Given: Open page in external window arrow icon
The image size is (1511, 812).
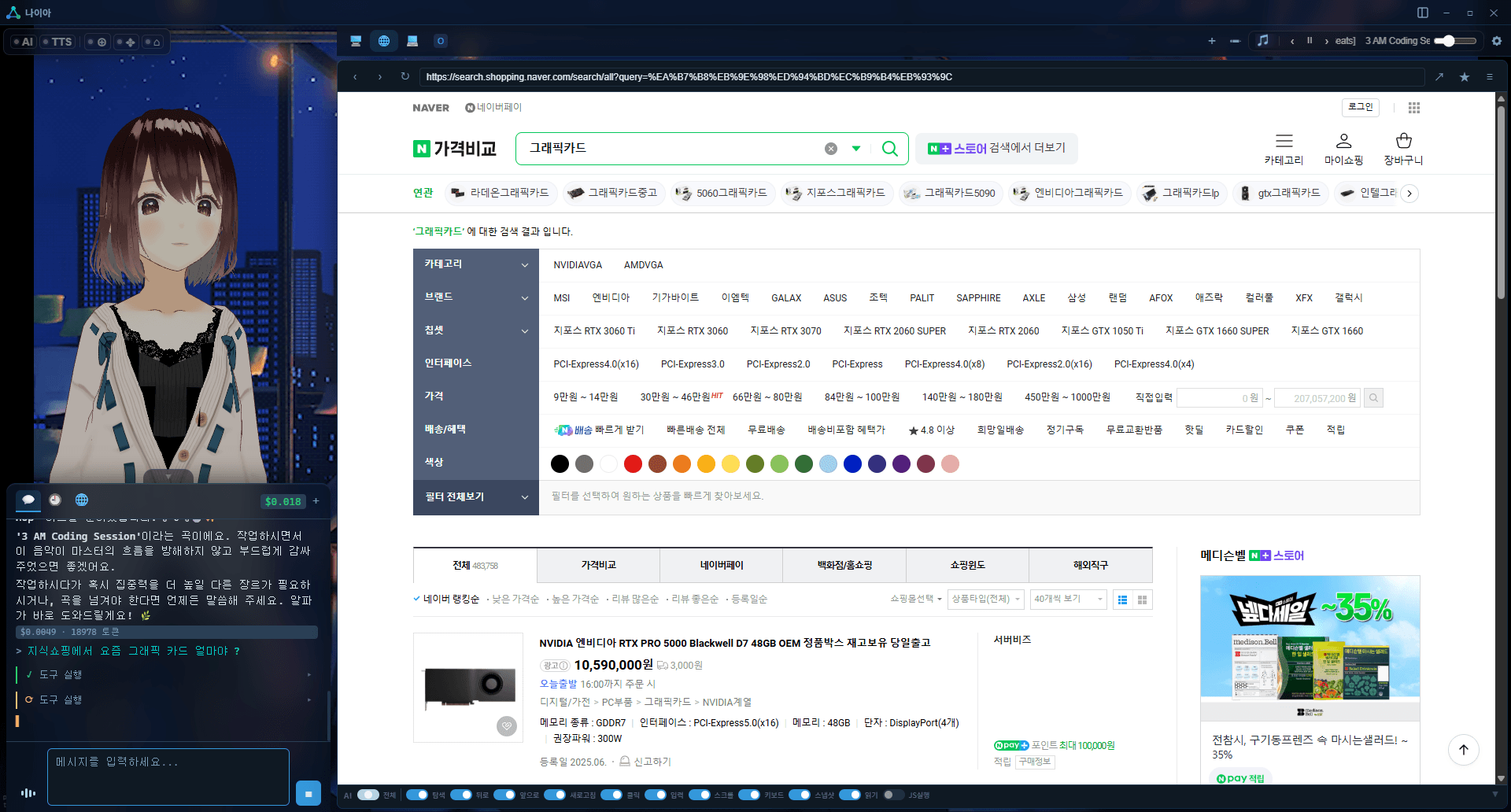Looking at the screenshot, I should (x=1439, y=76).
